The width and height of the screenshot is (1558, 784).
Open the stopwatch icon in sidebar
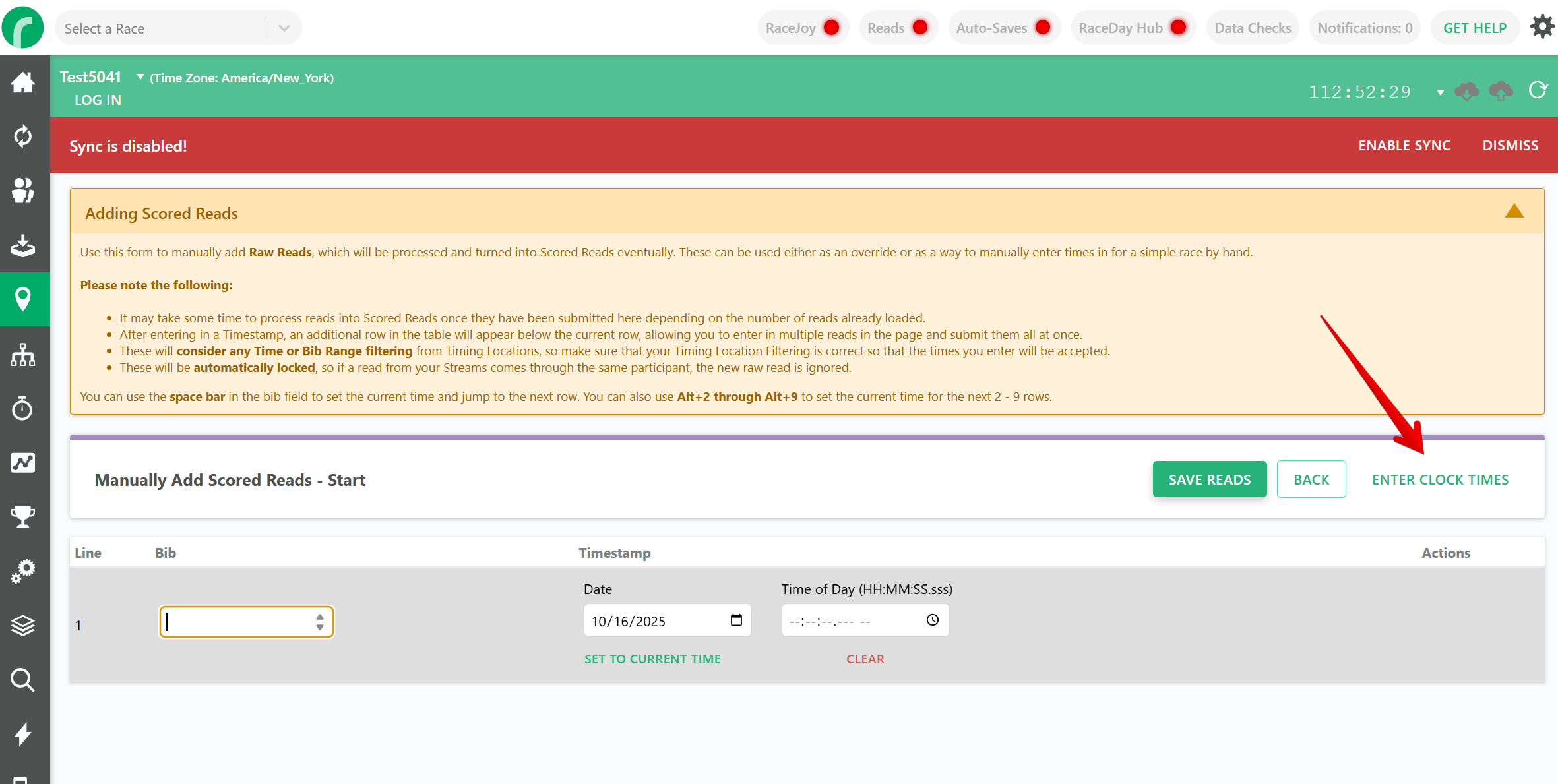point(23,408)
